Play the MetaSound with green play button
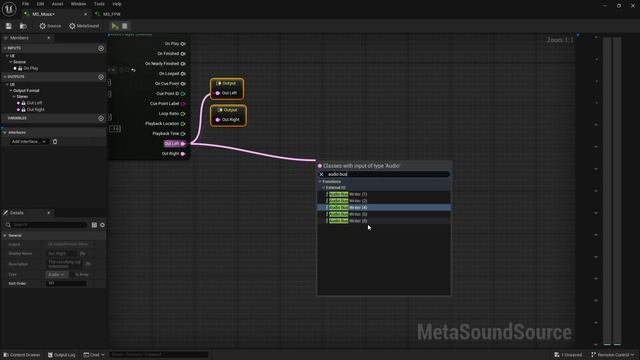The image size is (640, 360). click(x=115, y=26)
